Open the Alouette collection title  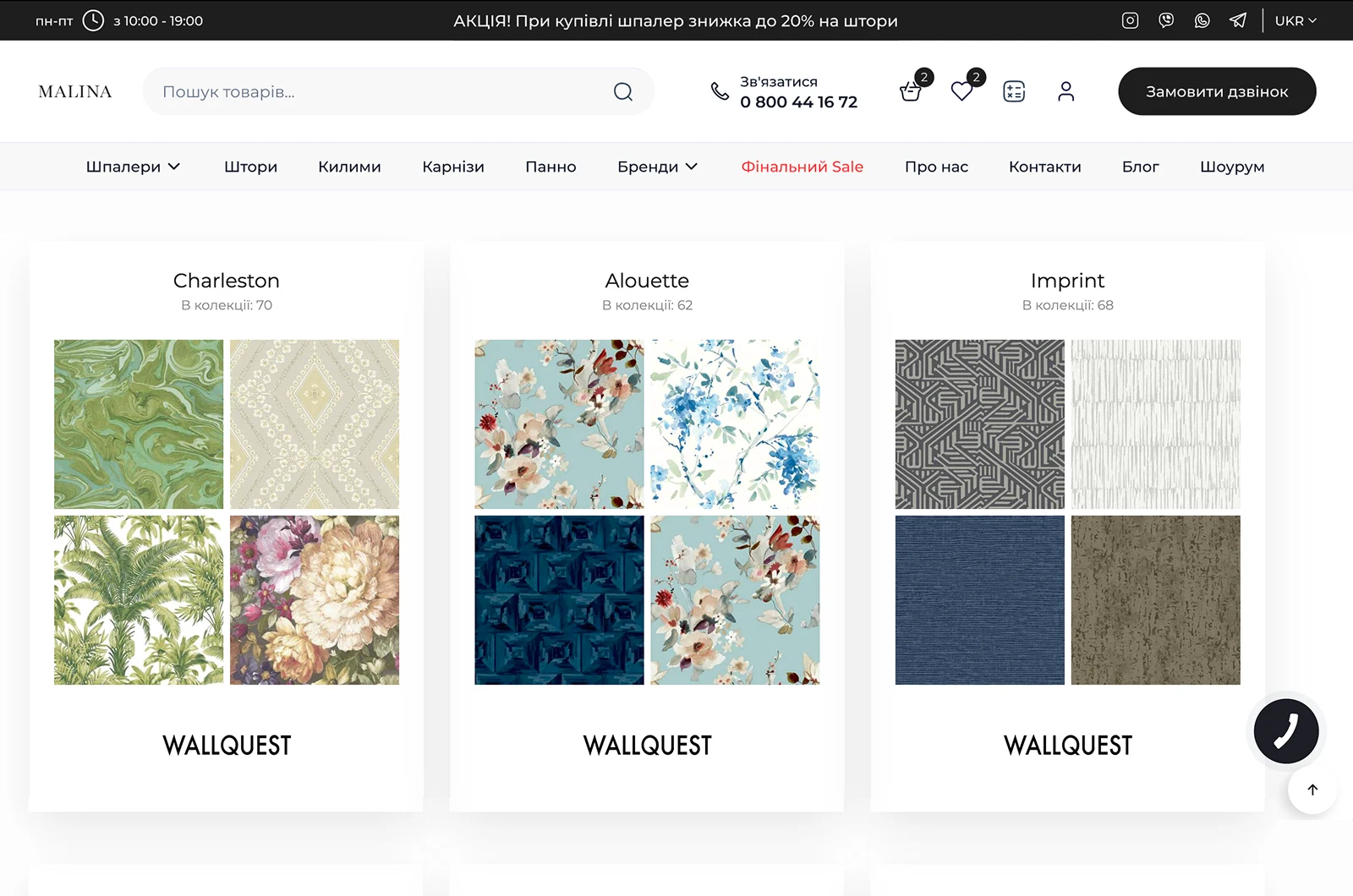click(647, 281)
